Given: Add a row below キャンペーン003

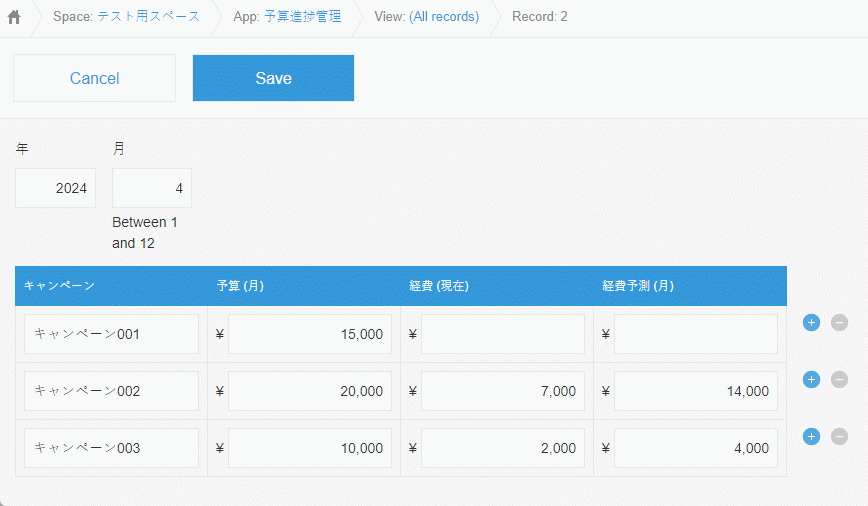Looking at the screenshot, I should click(x=811, y=436).
